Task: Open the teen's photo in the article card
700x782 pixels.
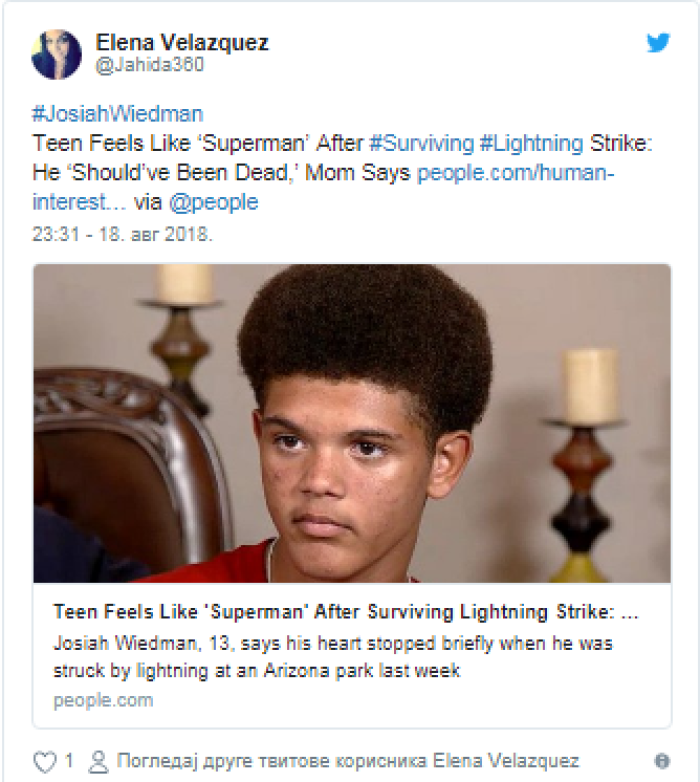Action: (x=351, y=423)
